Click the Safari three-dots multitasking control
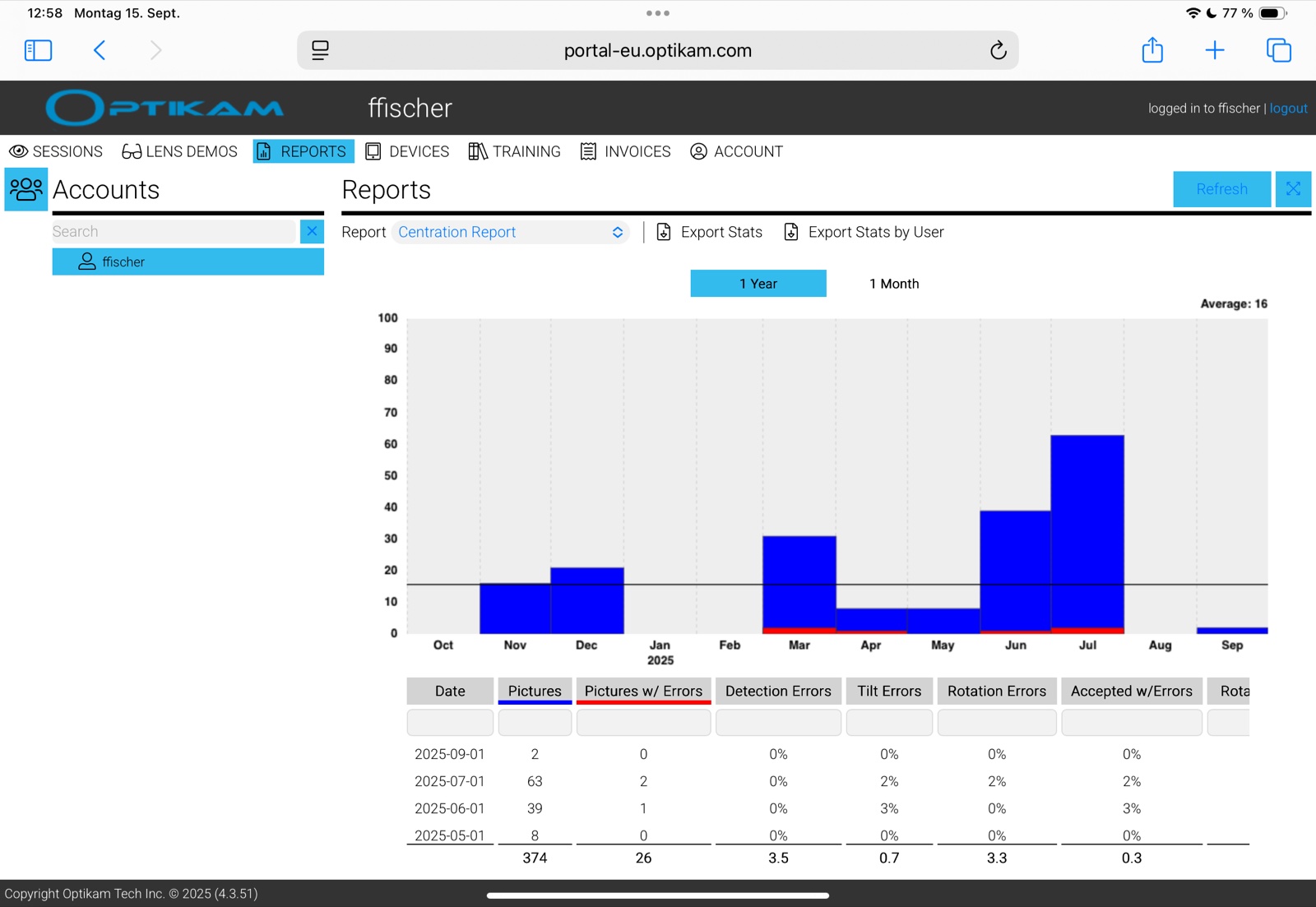This screenshot has height=907, width=1316. [658, 13]
